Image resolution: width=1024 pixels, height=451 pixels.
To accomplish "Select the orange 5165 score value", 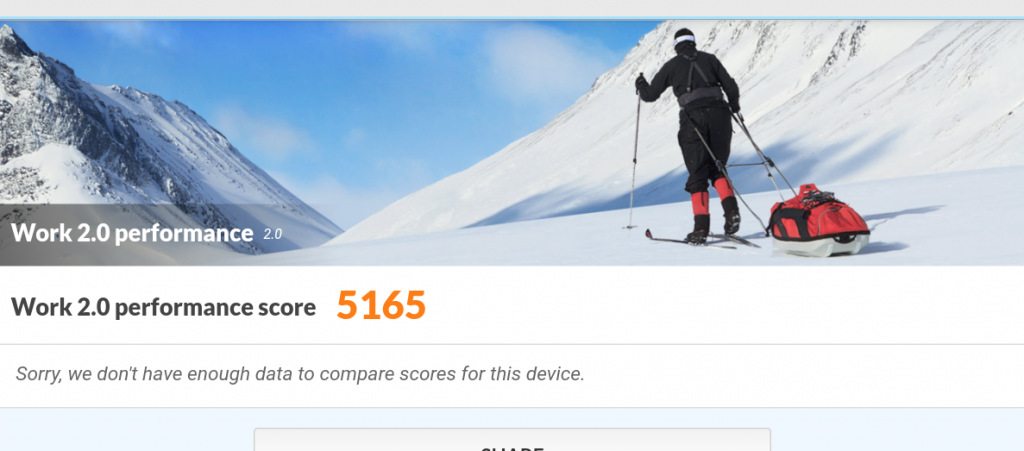I will [381, 305].
